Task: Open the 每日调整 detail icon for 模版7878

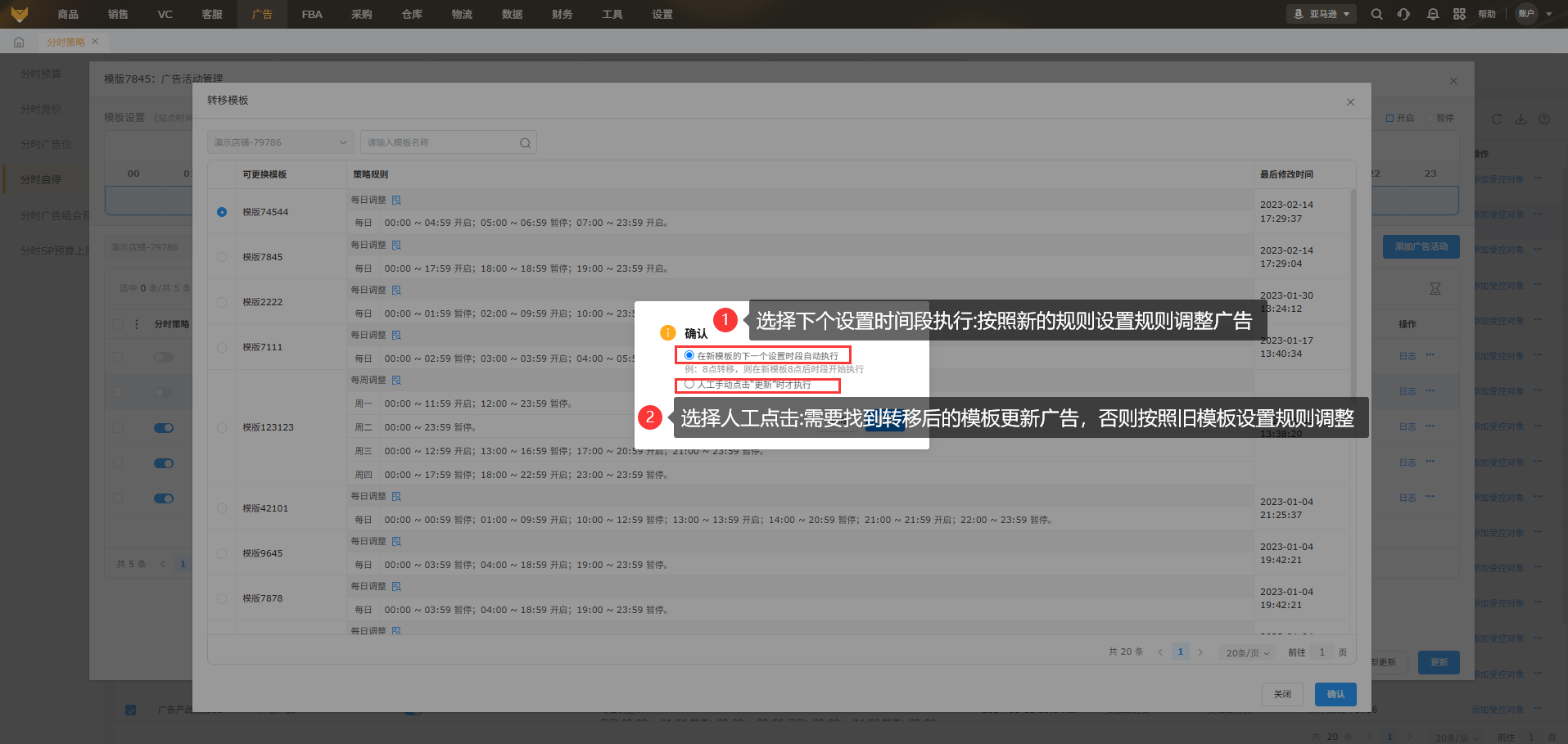Action: 396,586
